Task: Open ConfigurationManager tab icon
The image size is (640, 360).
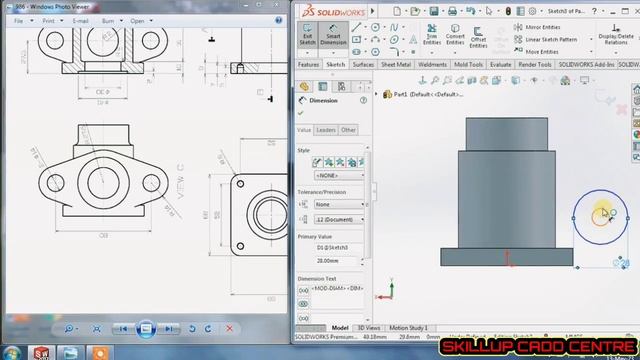Action: [x=341, y=87]
